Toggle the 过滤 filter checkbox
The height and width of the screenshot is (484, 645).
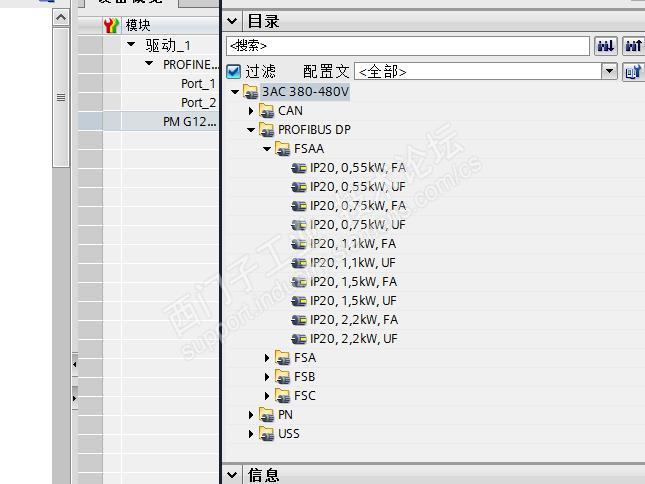234,72
